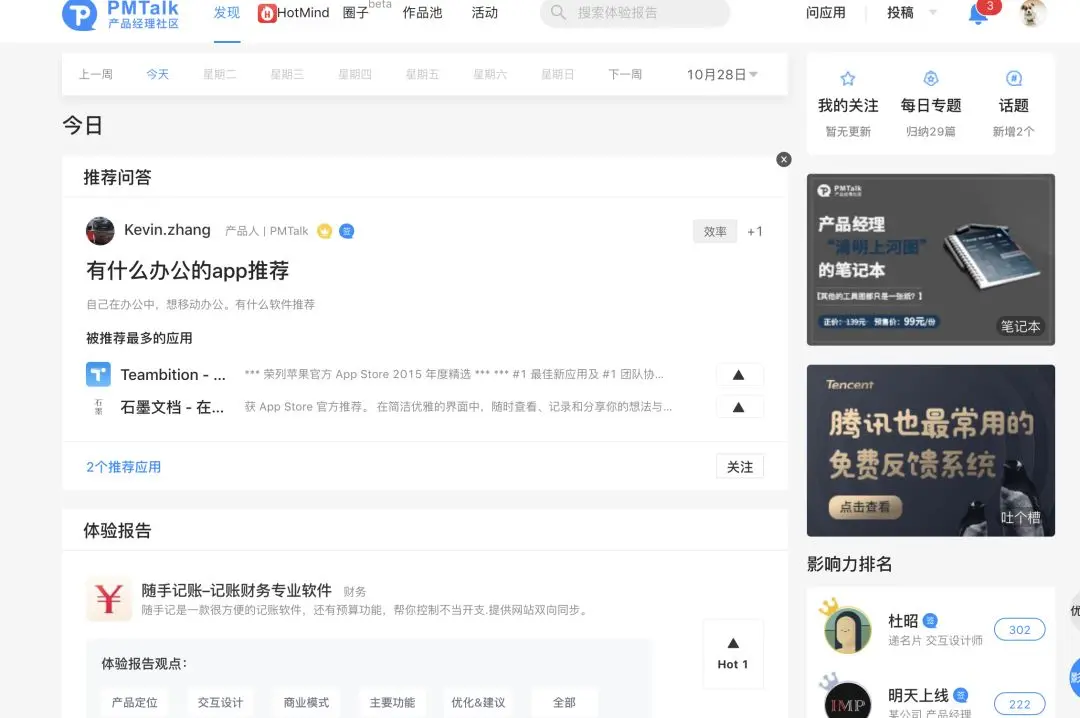
Task: Open Kevin.zhang's avatar
Action: pos(100,231)
